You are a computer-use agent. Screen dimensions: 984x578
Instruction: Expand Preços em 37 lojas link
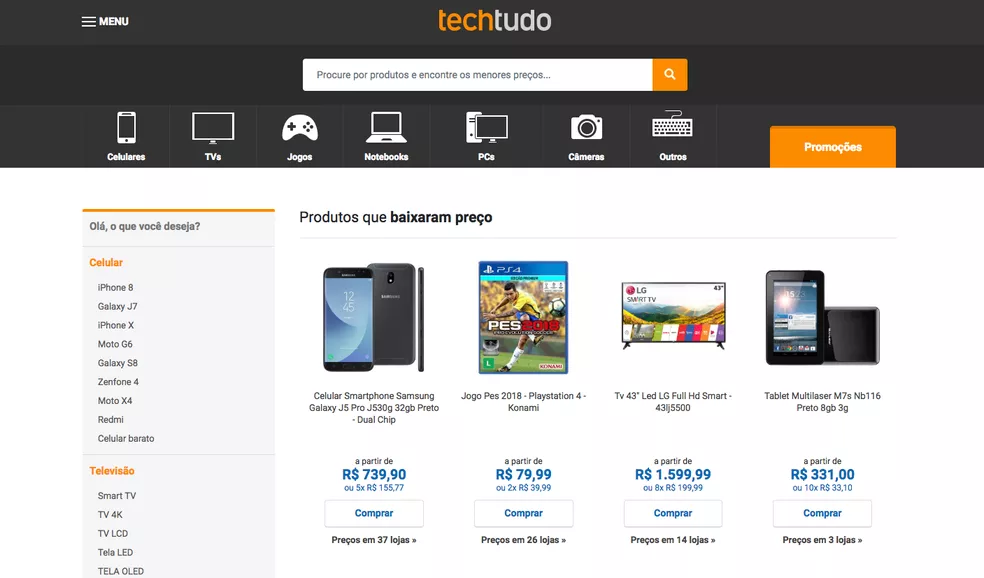374,540
